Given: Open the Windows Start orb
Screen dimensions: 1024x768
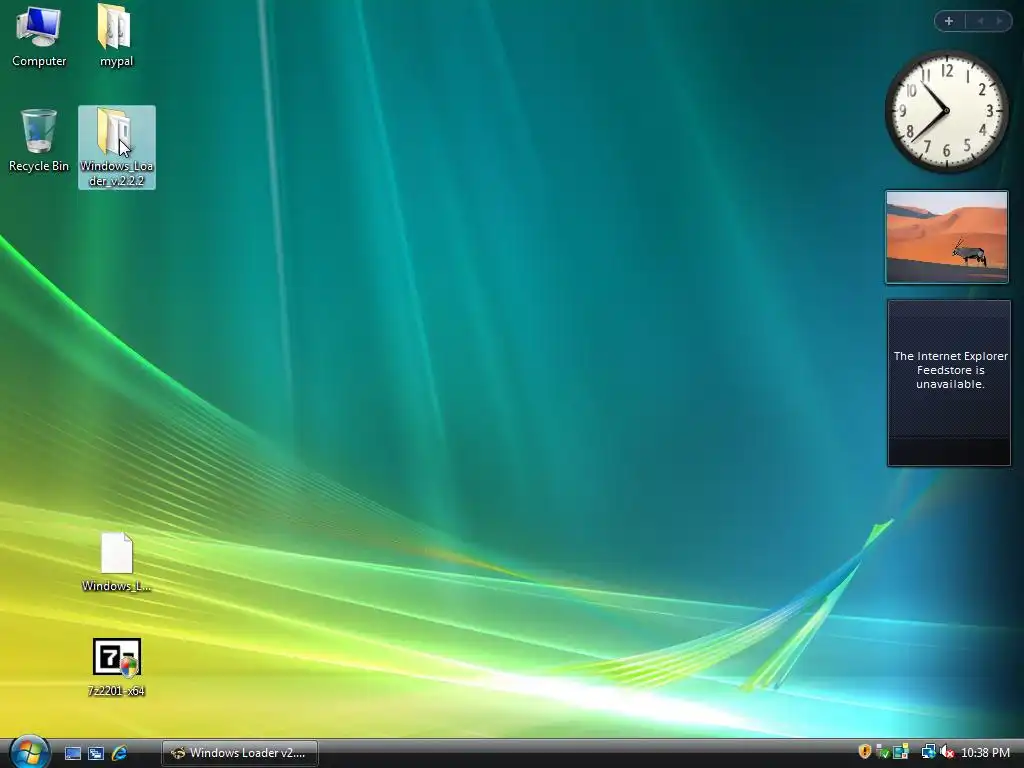Looking at the screenshot, I should [x=29, y=752].
